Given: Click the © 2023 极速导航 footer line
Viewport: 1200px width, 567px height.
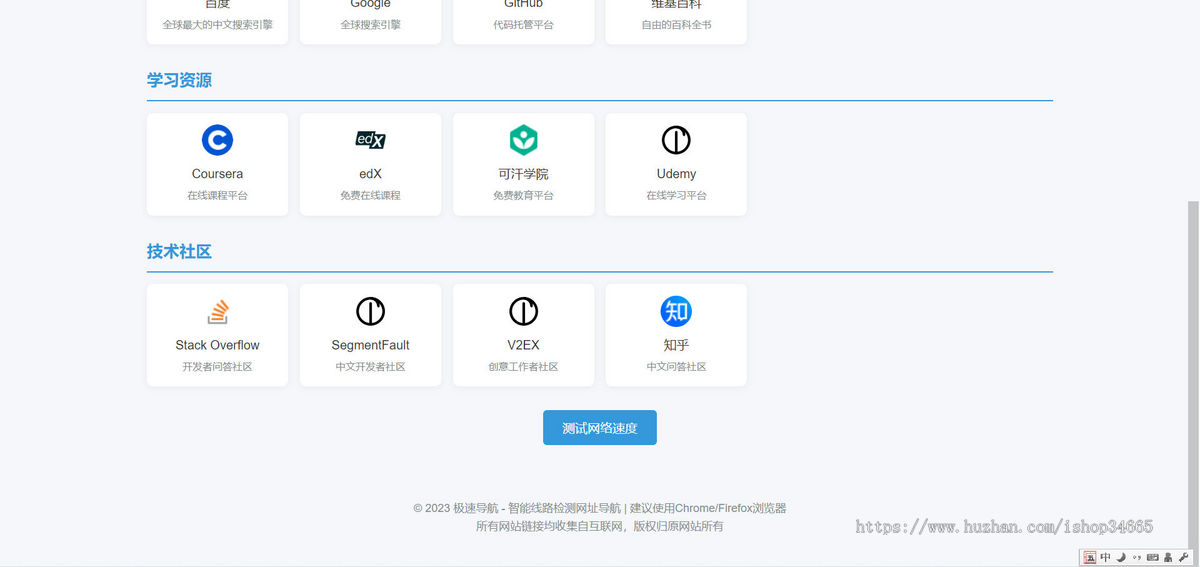Looking at the screenshot, I should [x=600, y=508].
